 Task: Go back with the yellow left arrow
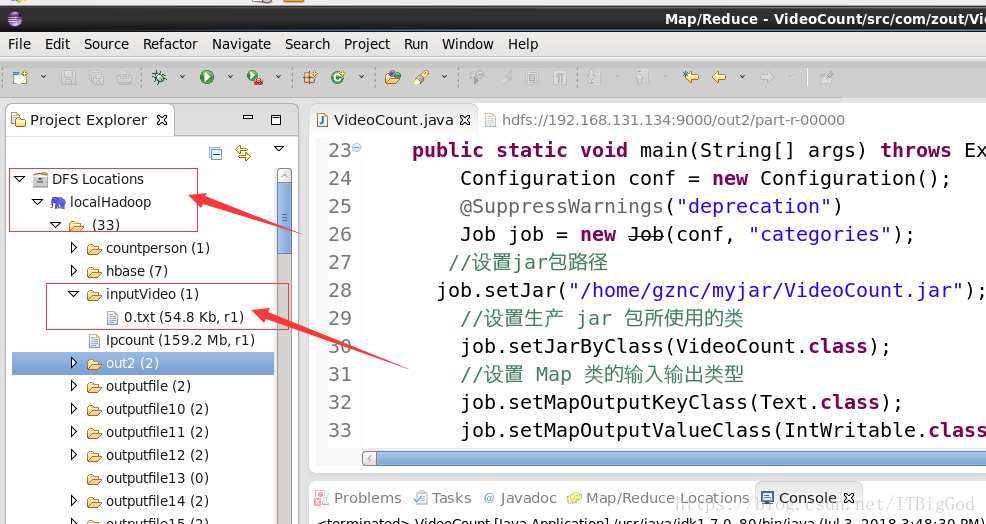point(719,77)
